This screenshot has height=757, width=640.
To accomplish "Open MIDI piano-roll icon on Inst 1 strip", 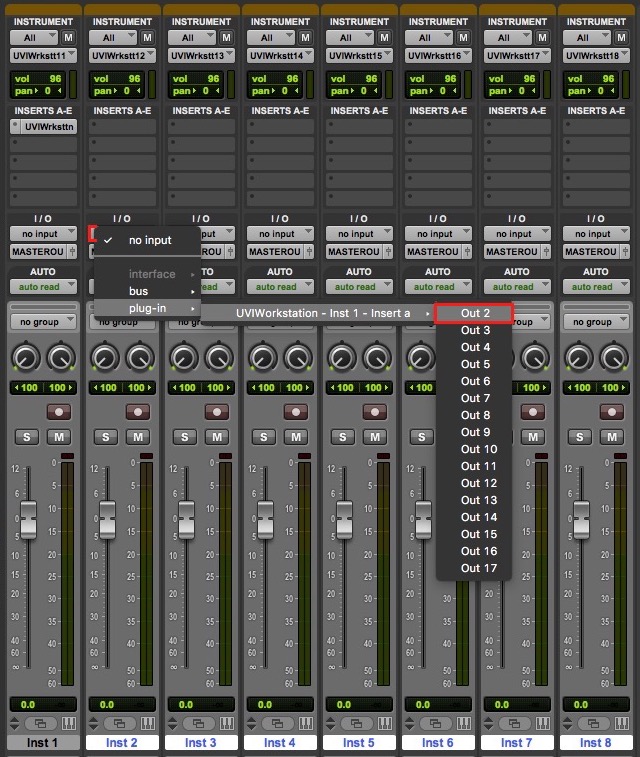I will click(69, 723).
